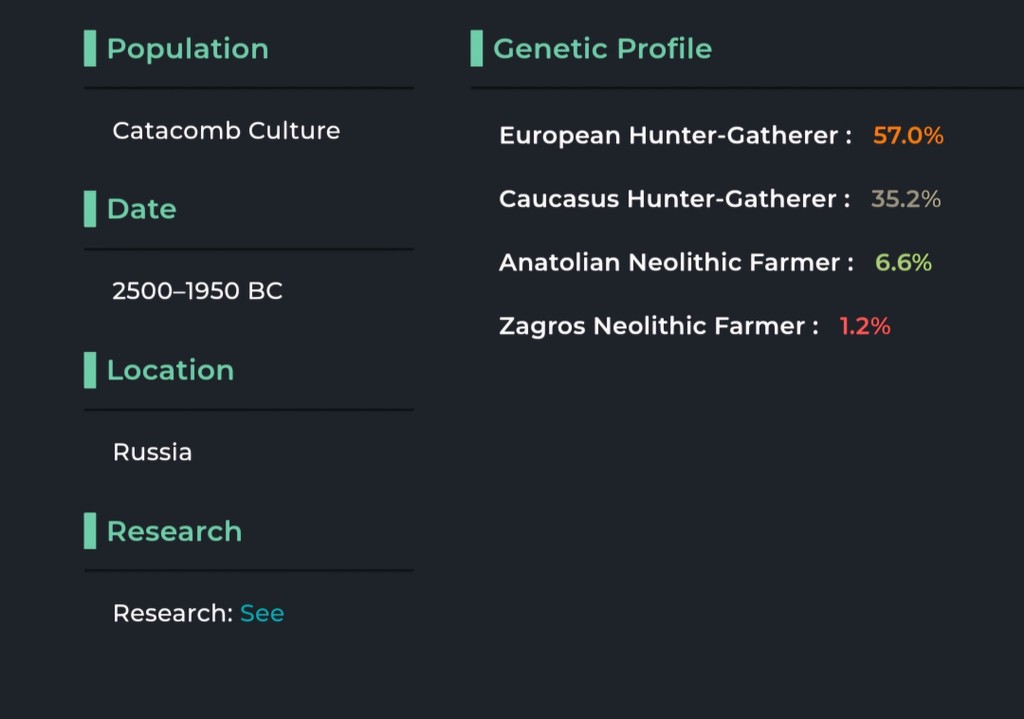Click the Research section heading
1024x719 pixels.
(x=174, y=532)
